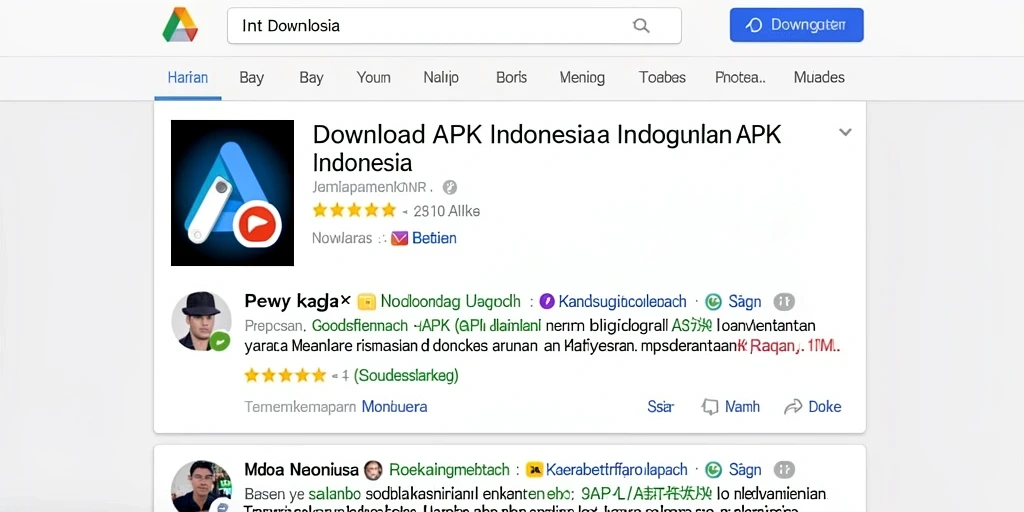
Task: Select the Toabes tab
Action: click(662, 78)
